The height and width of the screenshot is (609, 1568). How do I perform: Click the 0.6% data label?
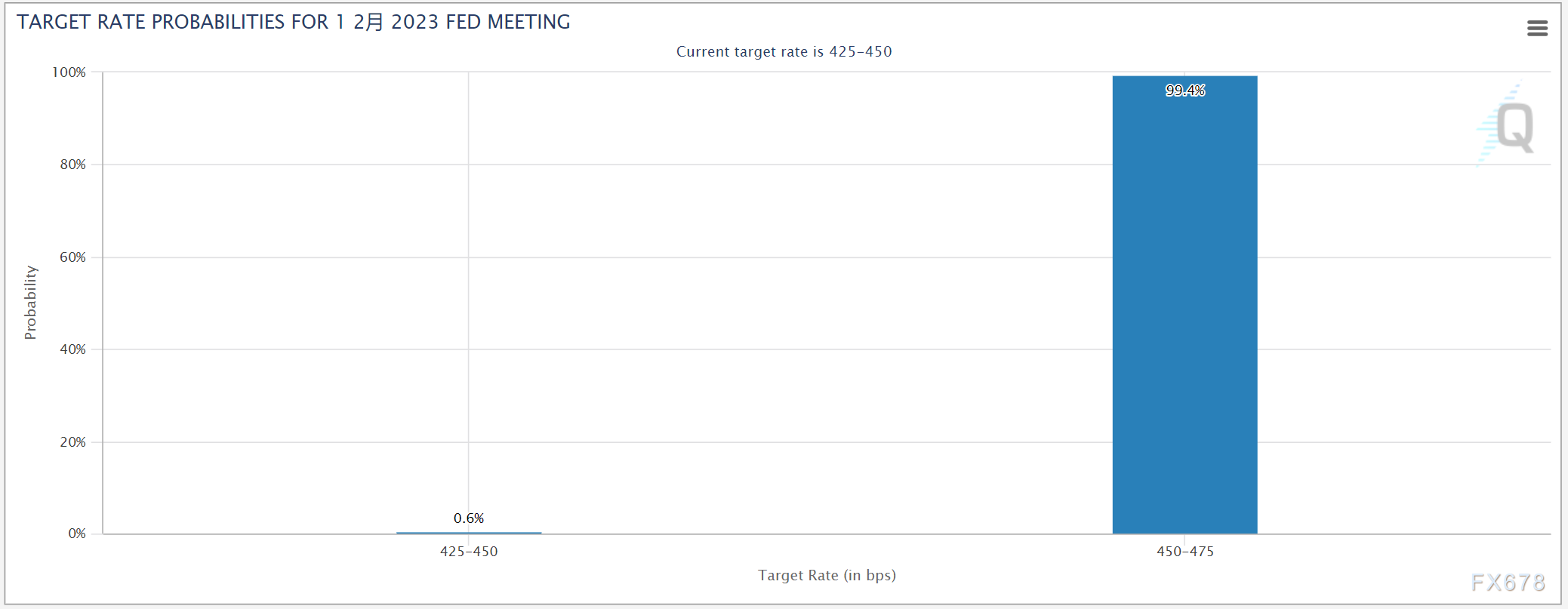coord(469,518)
